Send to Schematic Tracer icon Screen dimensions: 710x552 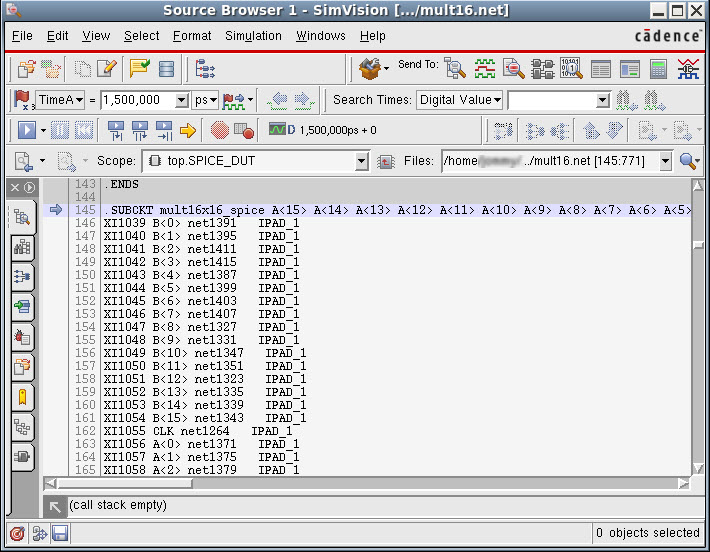[x=543, y=69]
